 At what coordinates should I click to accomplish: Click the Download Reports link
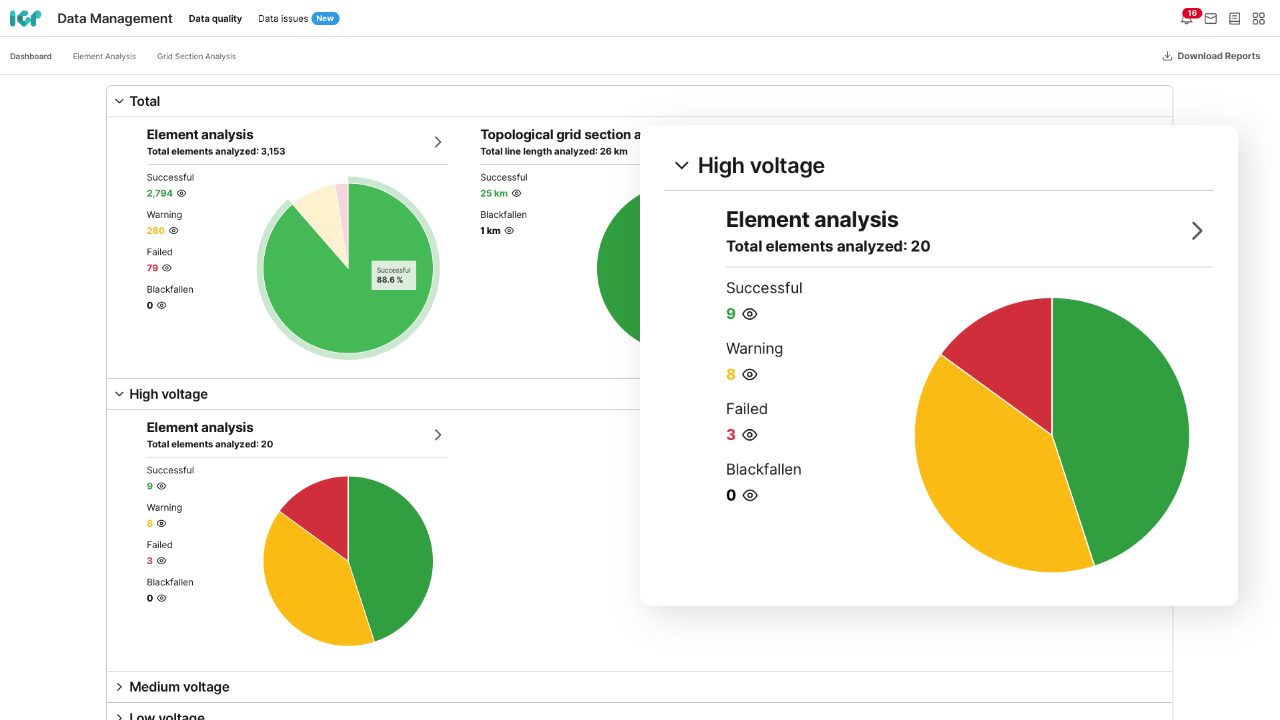[1218, 56]
